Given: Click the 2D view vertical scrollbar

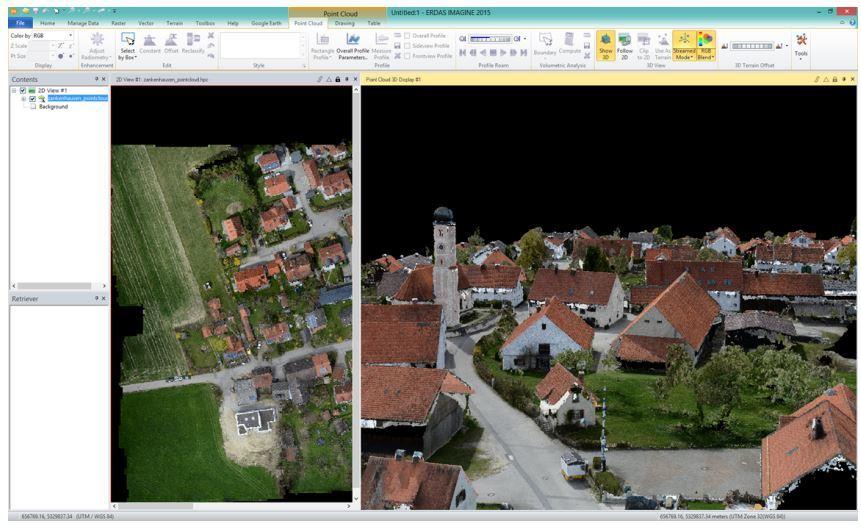Looking at the screenshot, I should tap(356, 290).
